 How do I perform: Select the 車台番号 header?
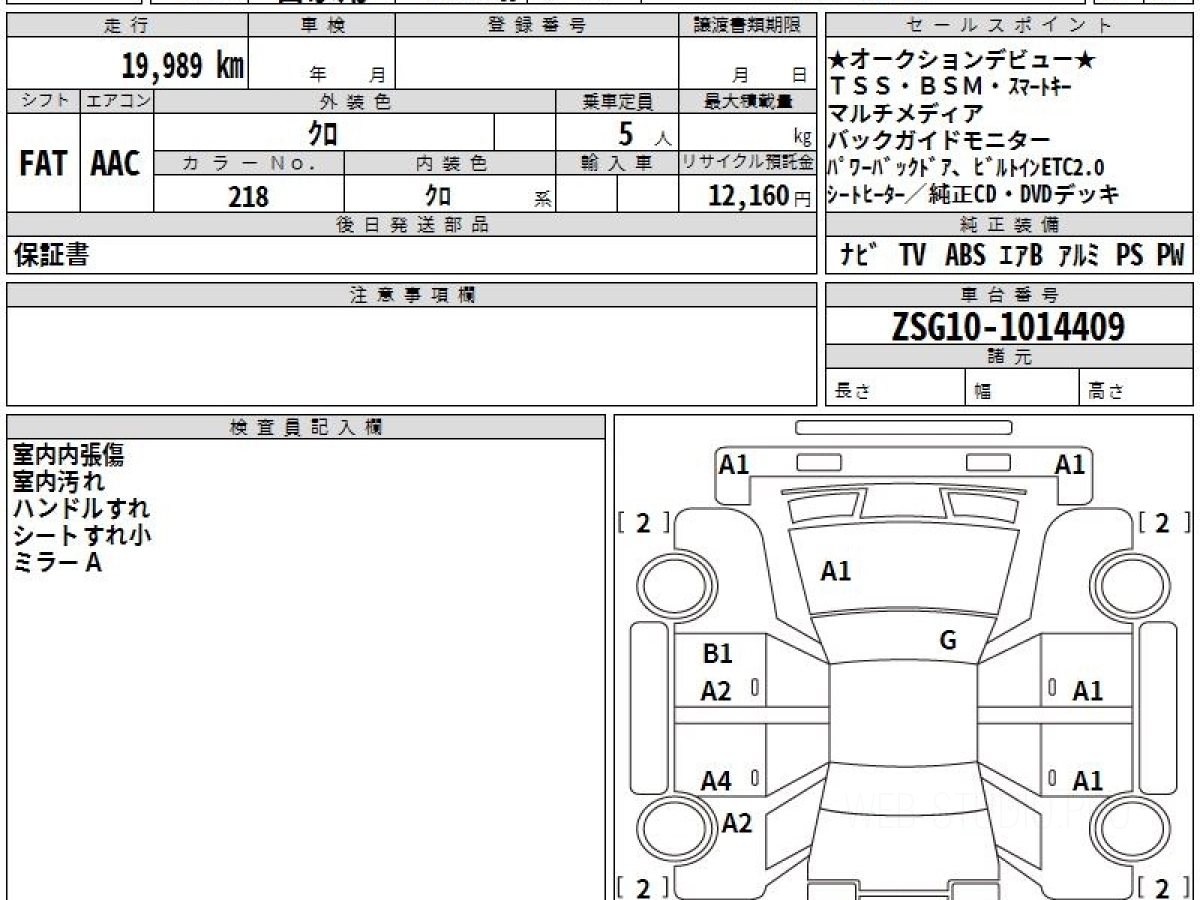tap(1010, 294)
